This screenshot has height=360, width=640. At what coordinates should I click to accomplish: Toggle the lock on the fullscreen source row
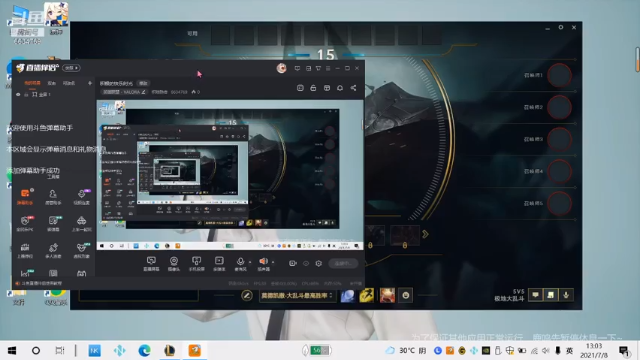[26, 94]
